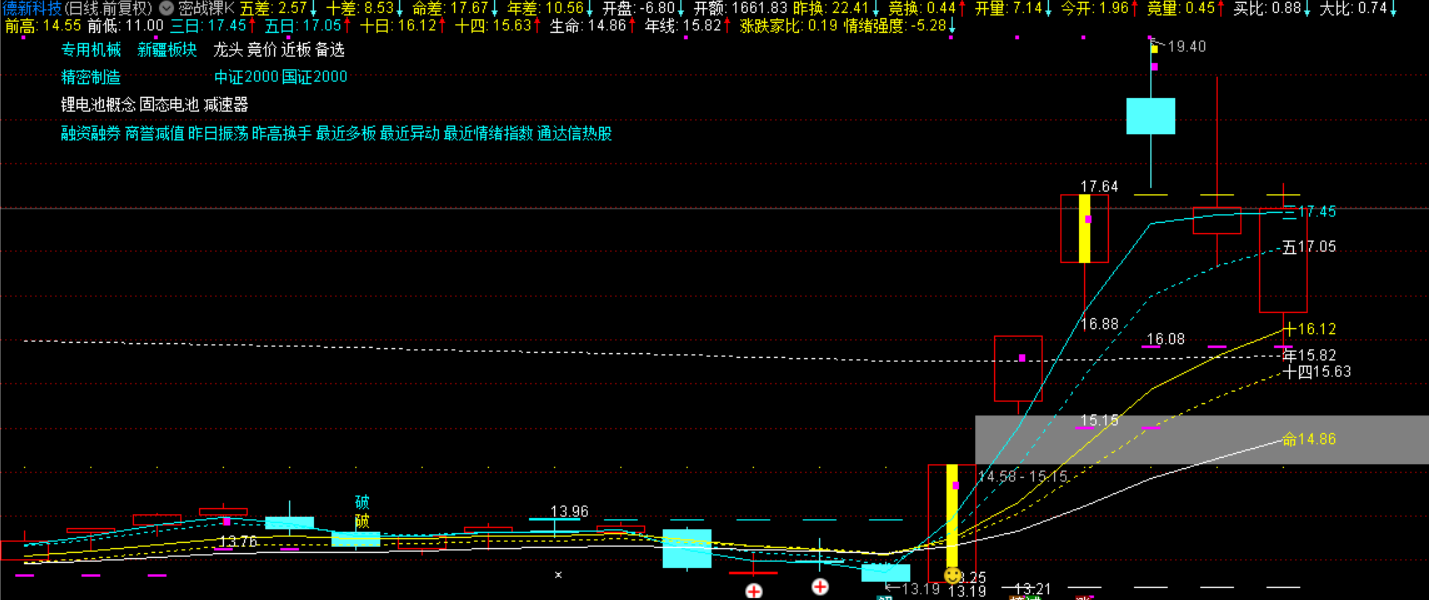Click the 竞量: 0.45 indicator value
This screenshot has width=1429, height=600.
1181,8
